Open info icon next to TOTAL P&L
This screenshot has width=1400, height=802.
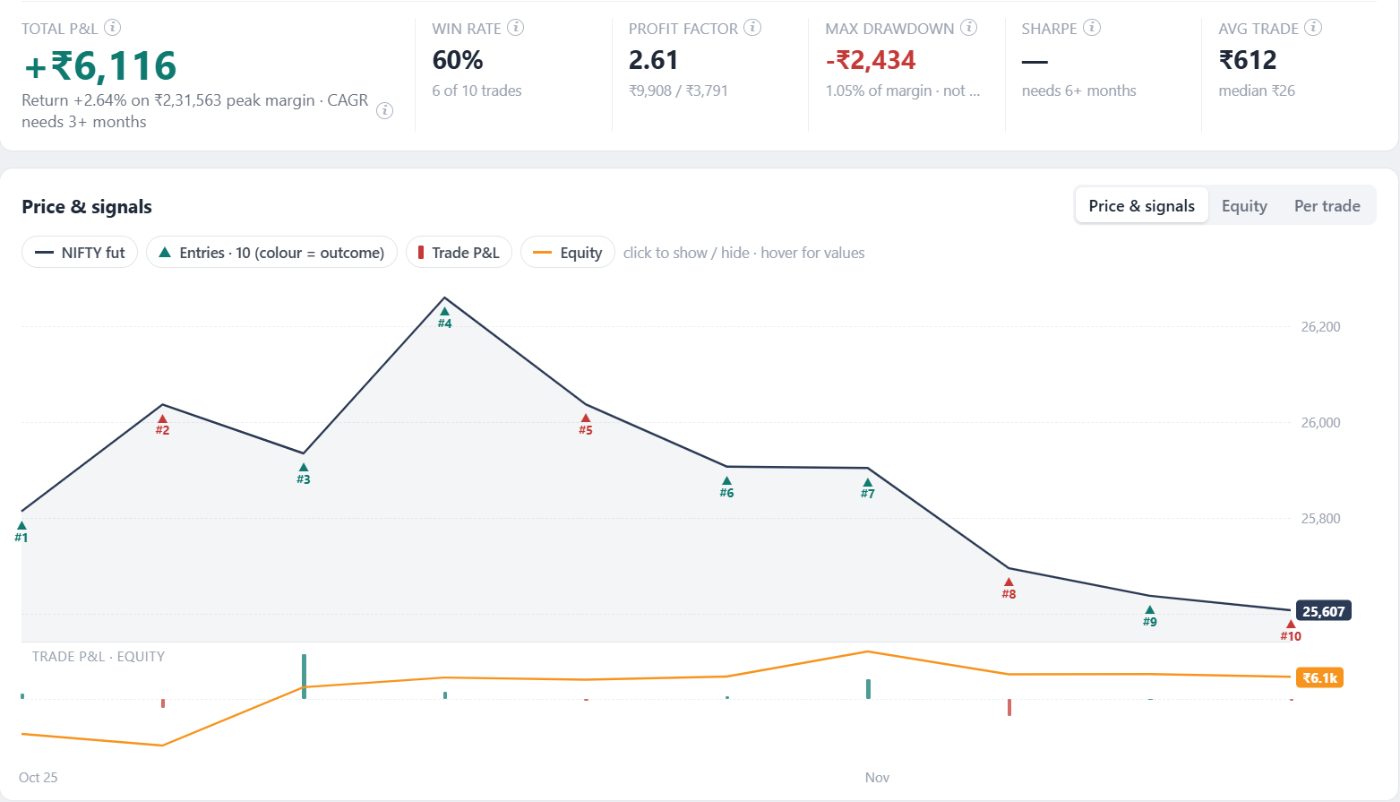click(113, 28)
